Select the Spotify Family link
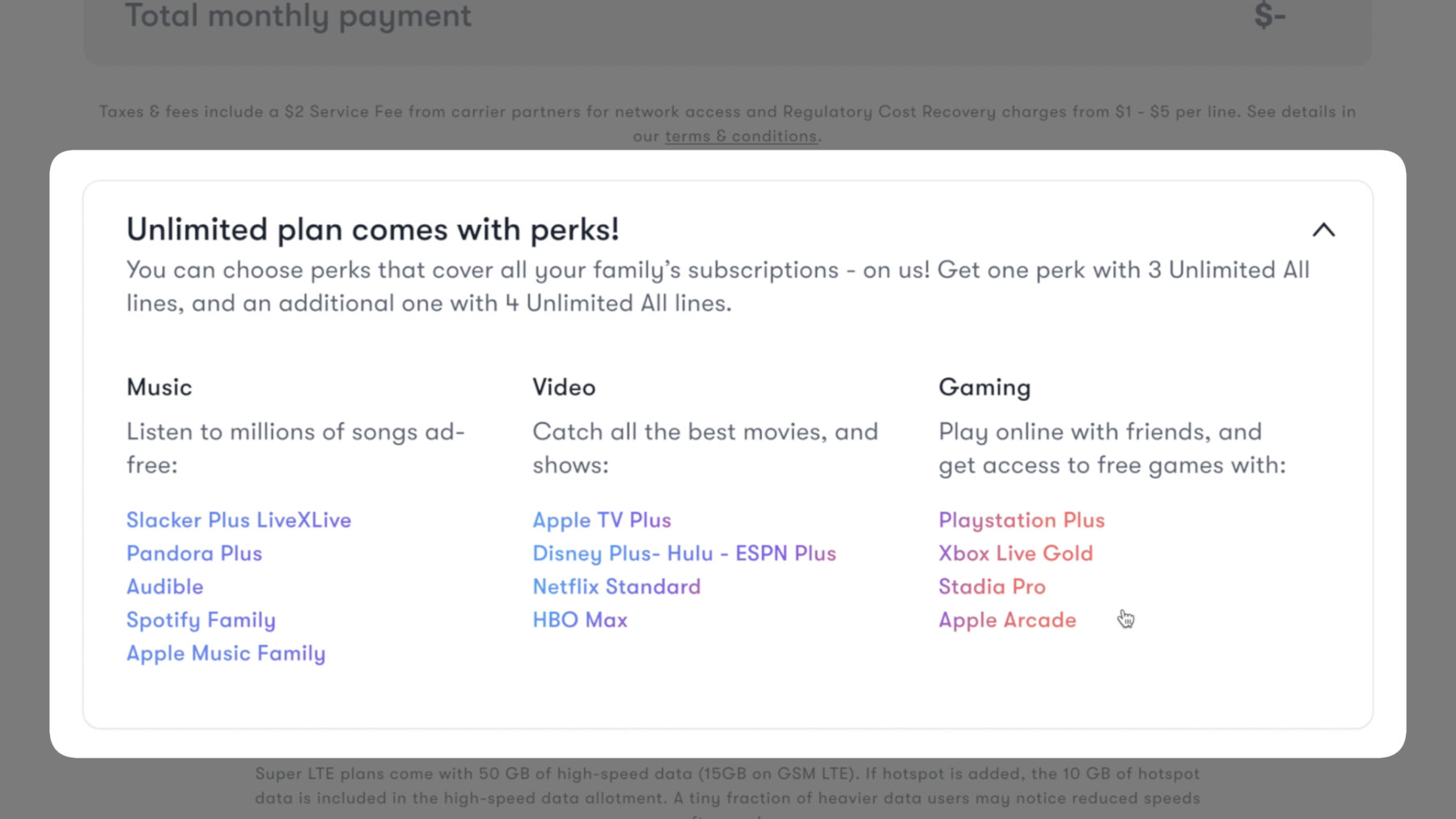 201,621
